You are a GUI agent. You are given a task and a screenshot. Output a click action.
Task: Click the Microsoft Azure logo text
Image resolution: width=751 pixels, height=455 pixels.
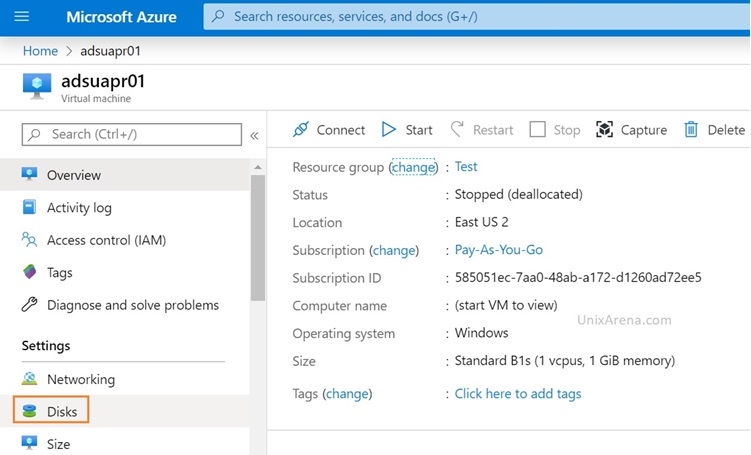coord(121,17)
